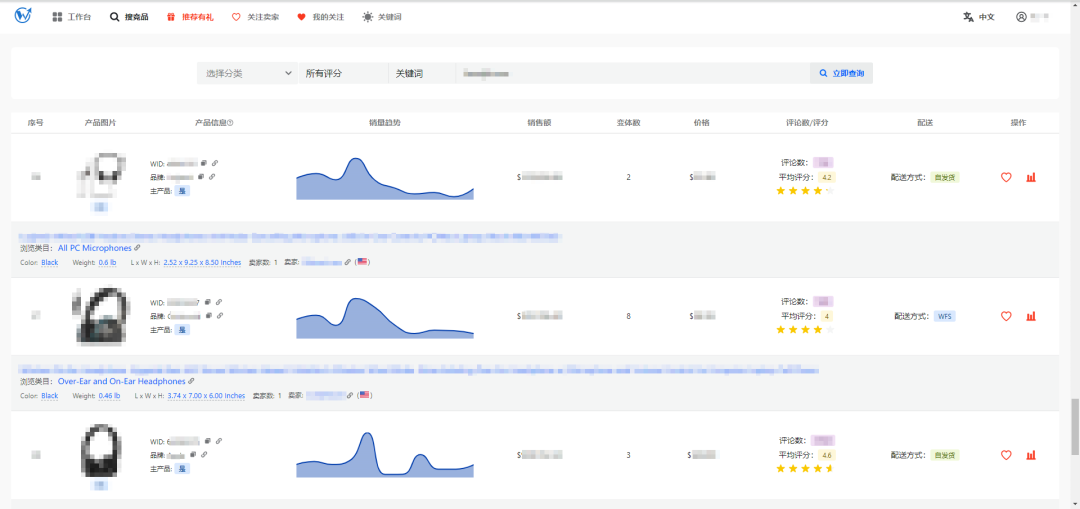Viewport: 1080px width, 509px height.
Task: Switch language via the 中文 selector
Action: pyautogui.click(x=979, y=17)
